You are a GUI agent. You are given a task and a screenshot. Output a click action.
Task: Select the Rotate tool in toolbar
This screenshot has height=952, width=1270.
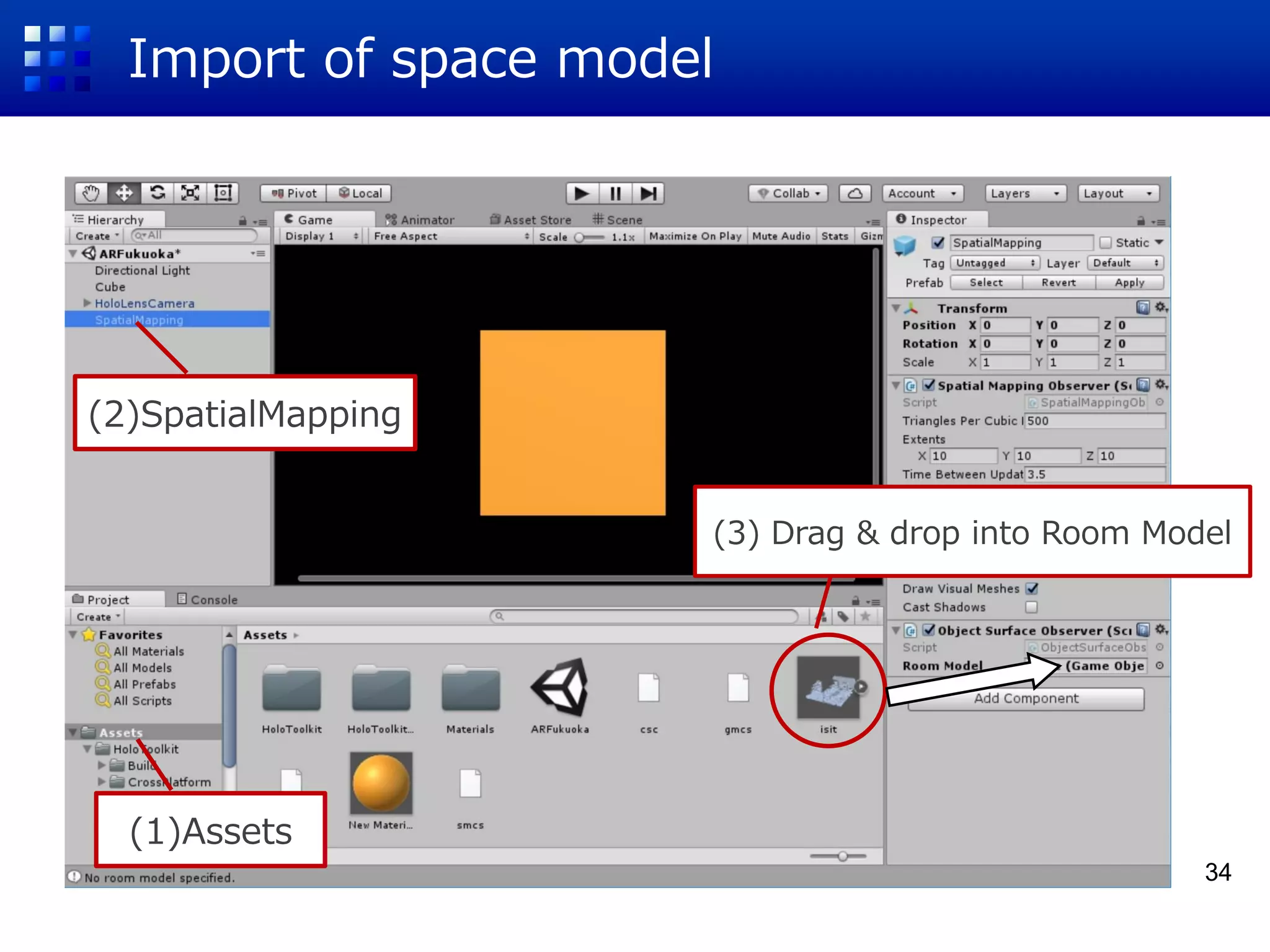point(158,193)
